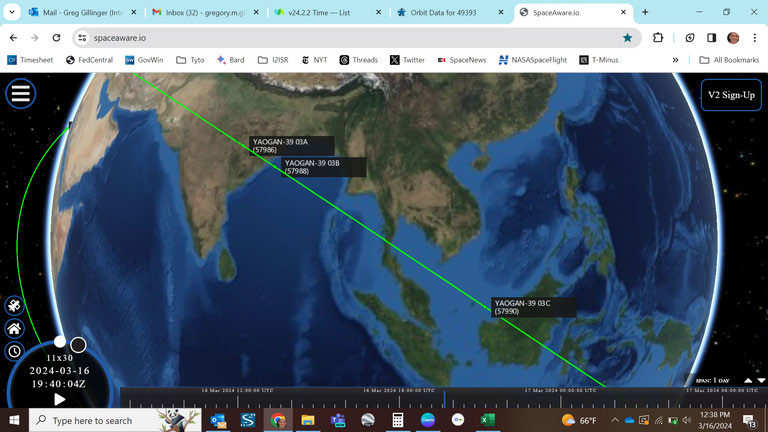
Task: Open the Chrome extensions puzzle icon
Action: pyautogui.click(x=658, y=38)
